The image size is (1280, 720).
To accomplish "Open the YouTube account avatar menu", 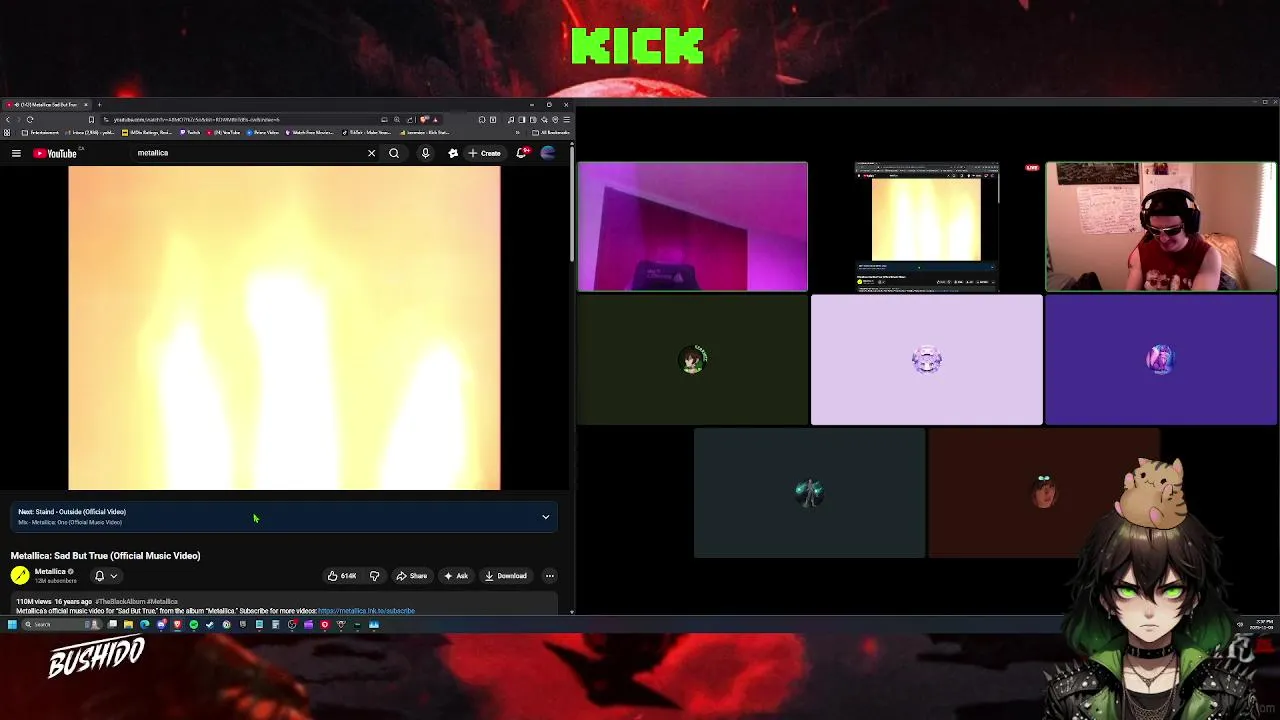I will point(548,153).
